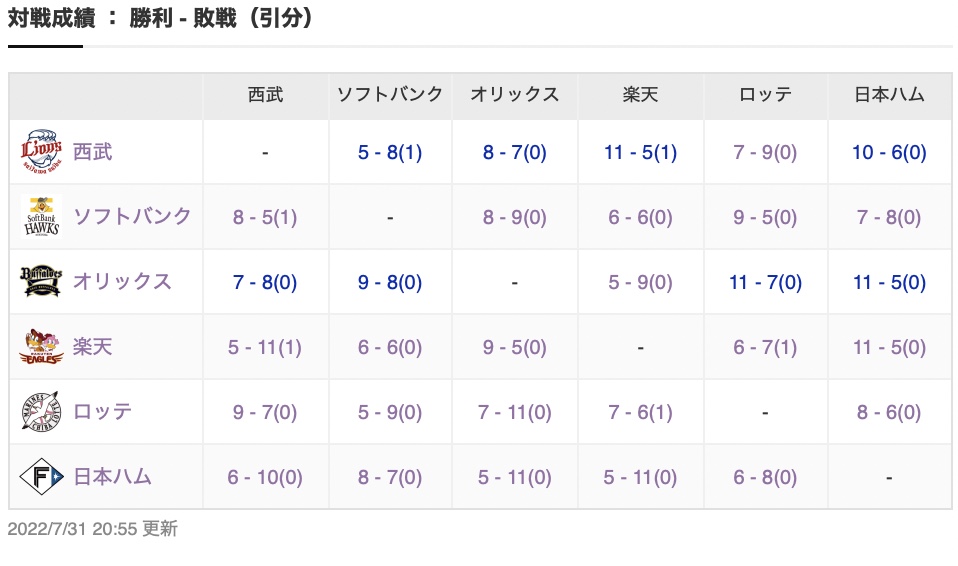Viewport: 958px width, 566px height.
Task: Open the 日本ハム team link in the row header
Action: tap(112, 476)
